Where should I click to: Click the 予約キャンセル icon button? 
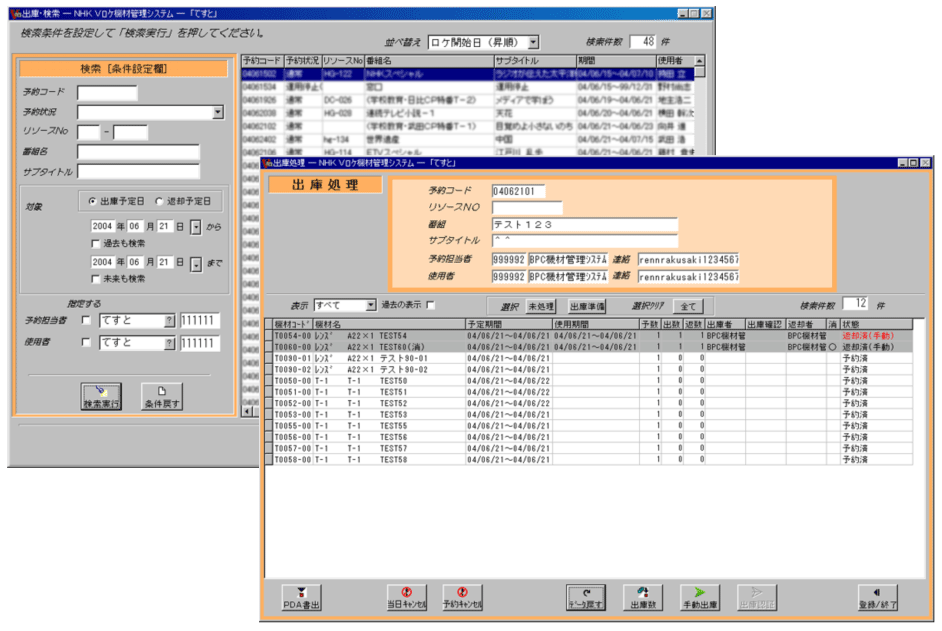point(462,598)
